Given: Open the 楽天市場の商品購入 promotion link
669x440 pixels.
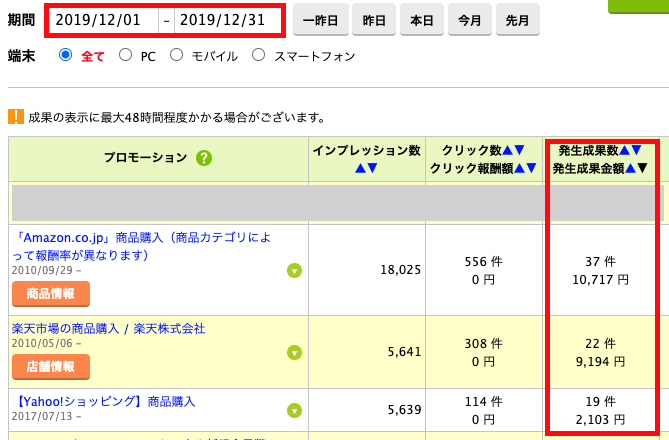Looking at the screenshot, I should [108, 328].
